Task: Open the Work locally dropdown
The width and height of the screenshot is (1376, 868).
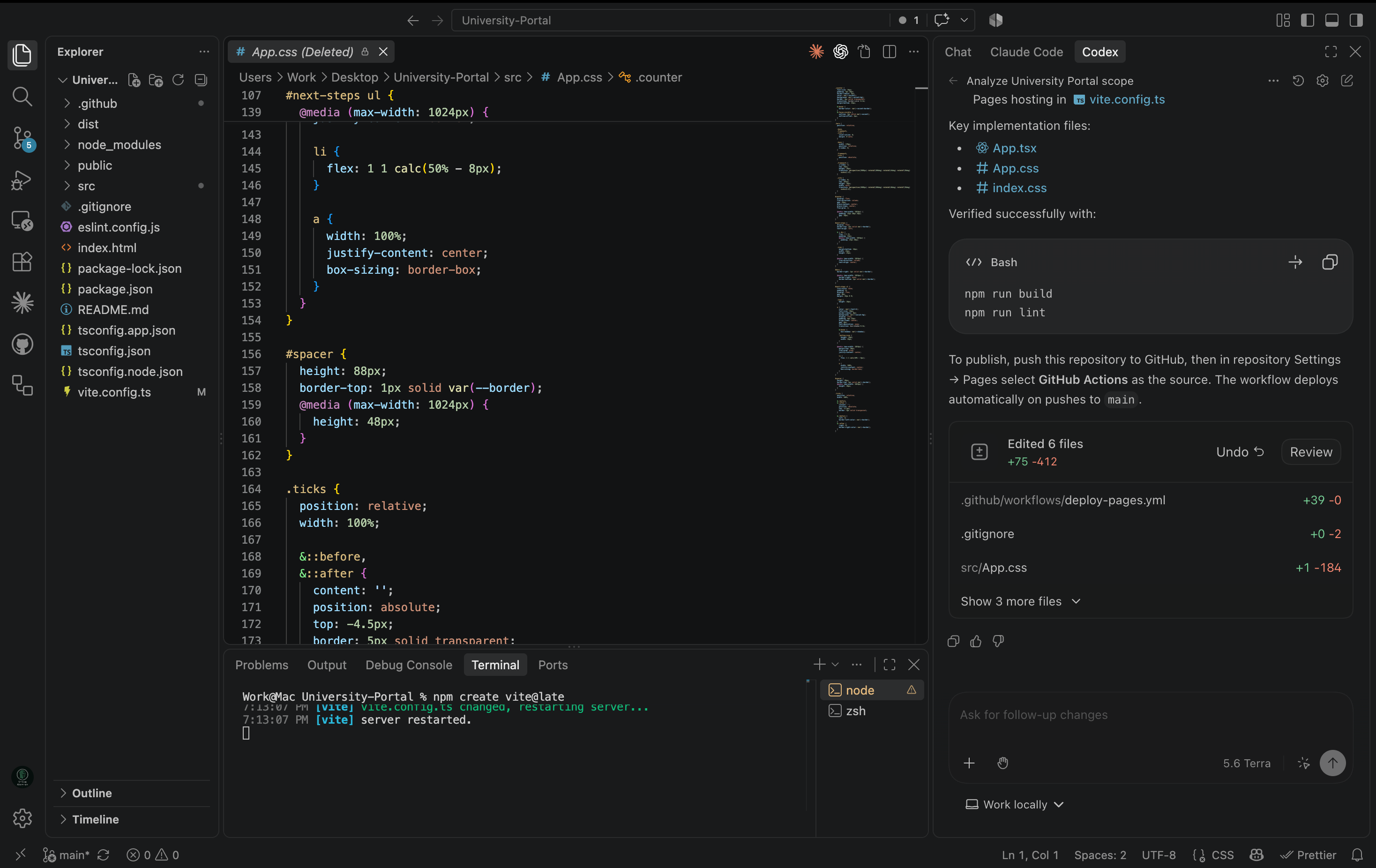Action: [x=1014, y=804]
